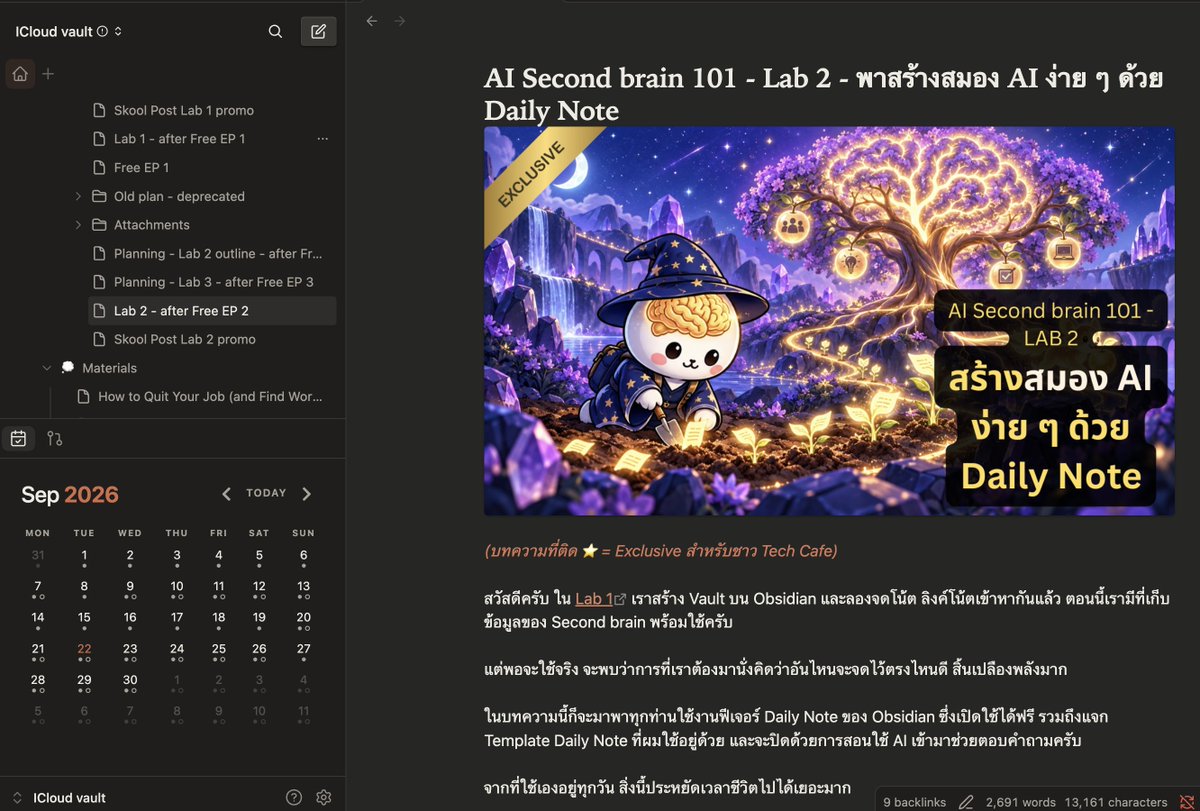Go to the previous month in the calendar
Screen dimensions: 1200x811
pos(226,494)
